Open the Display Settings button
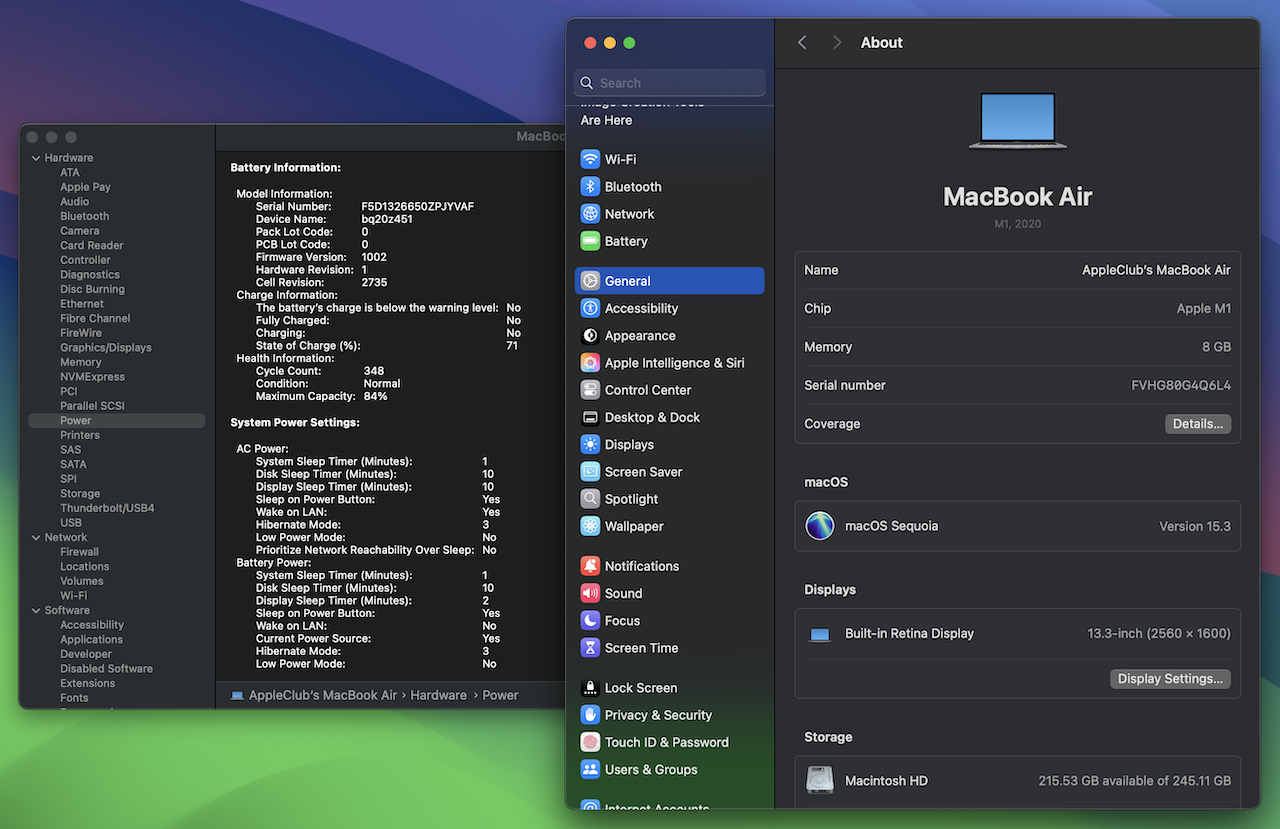 [x=1170, y=679]
